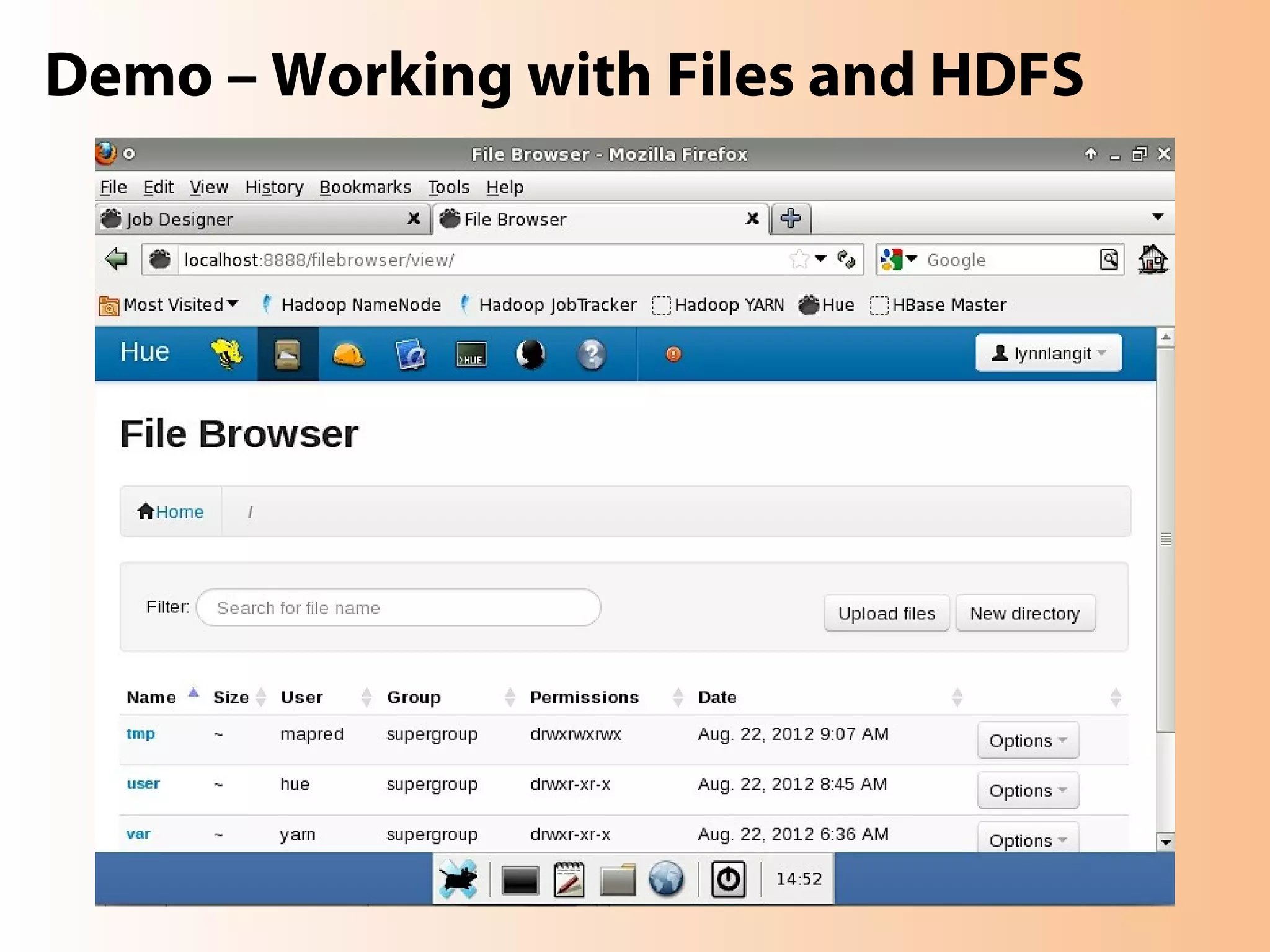Screen dimensions: 1270x952
Task: Open the tmp directory link
Action: pyautogui.click(x=140, y=734)
